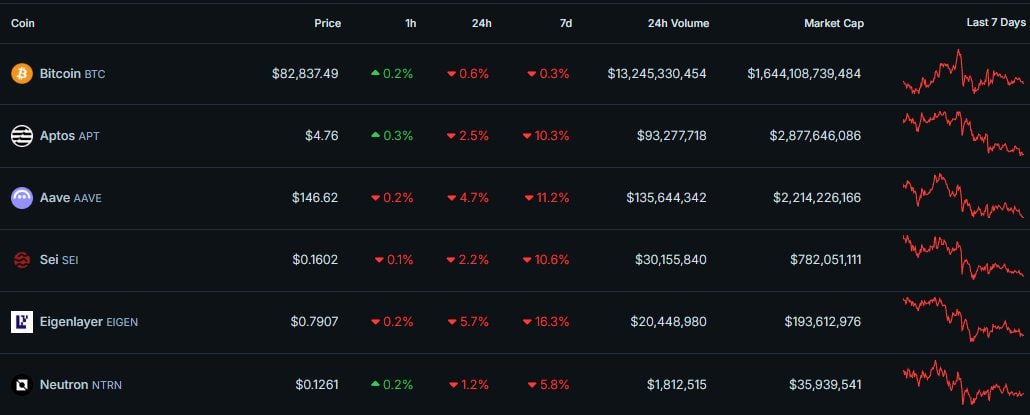Open the Neutron coin name link
Screen dimensions: 1030x415
[63, 384]
